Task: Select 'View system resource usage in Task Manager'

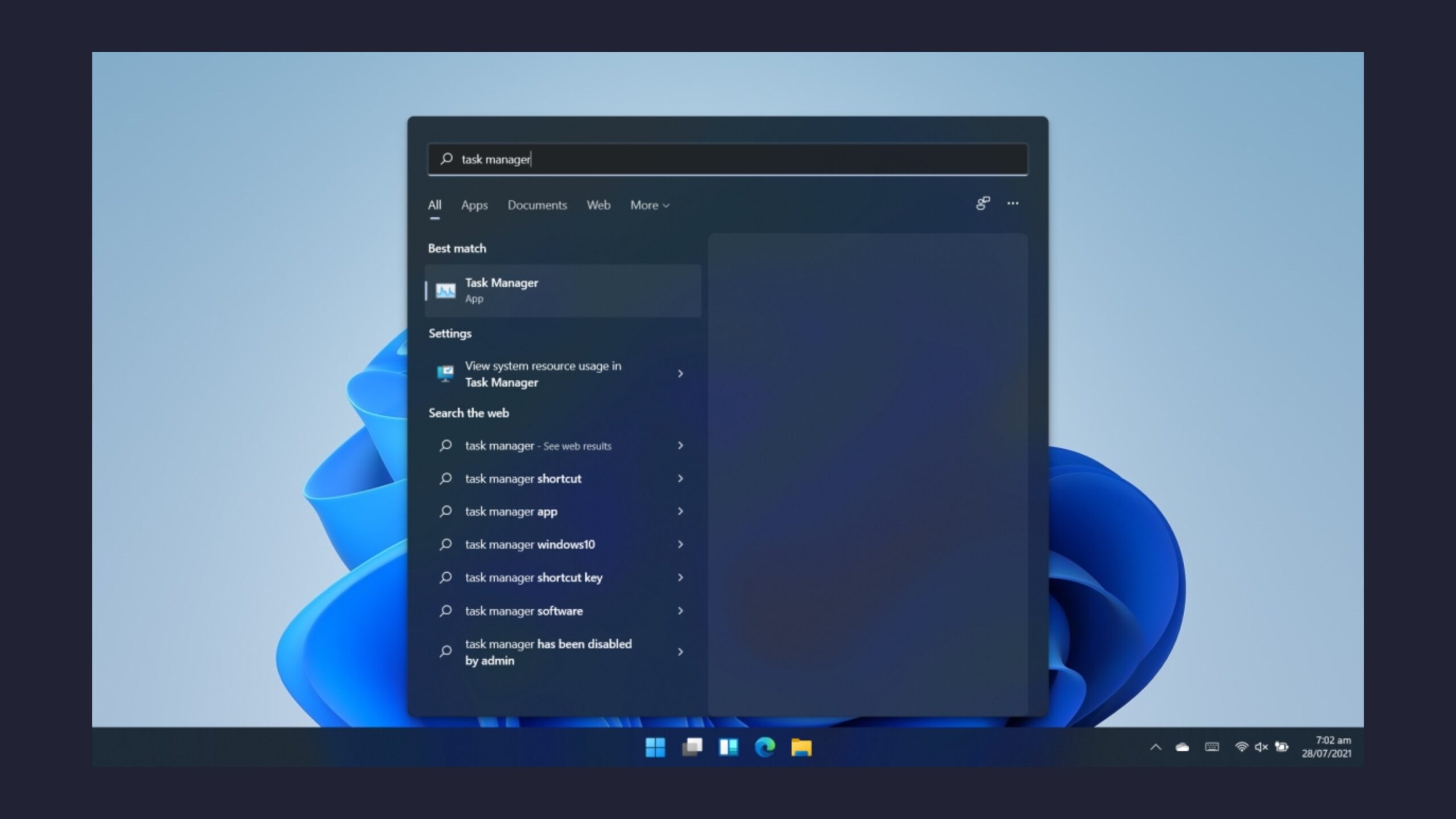Action: (562, 374)
